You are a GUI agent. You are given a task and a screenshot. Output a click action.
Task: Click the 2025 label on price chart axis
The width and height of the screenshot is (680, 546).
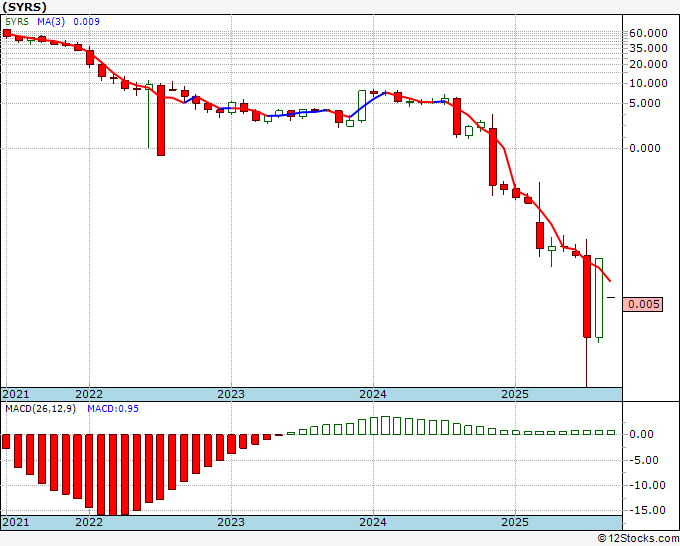pyautogui.click(x=515, y=394)
